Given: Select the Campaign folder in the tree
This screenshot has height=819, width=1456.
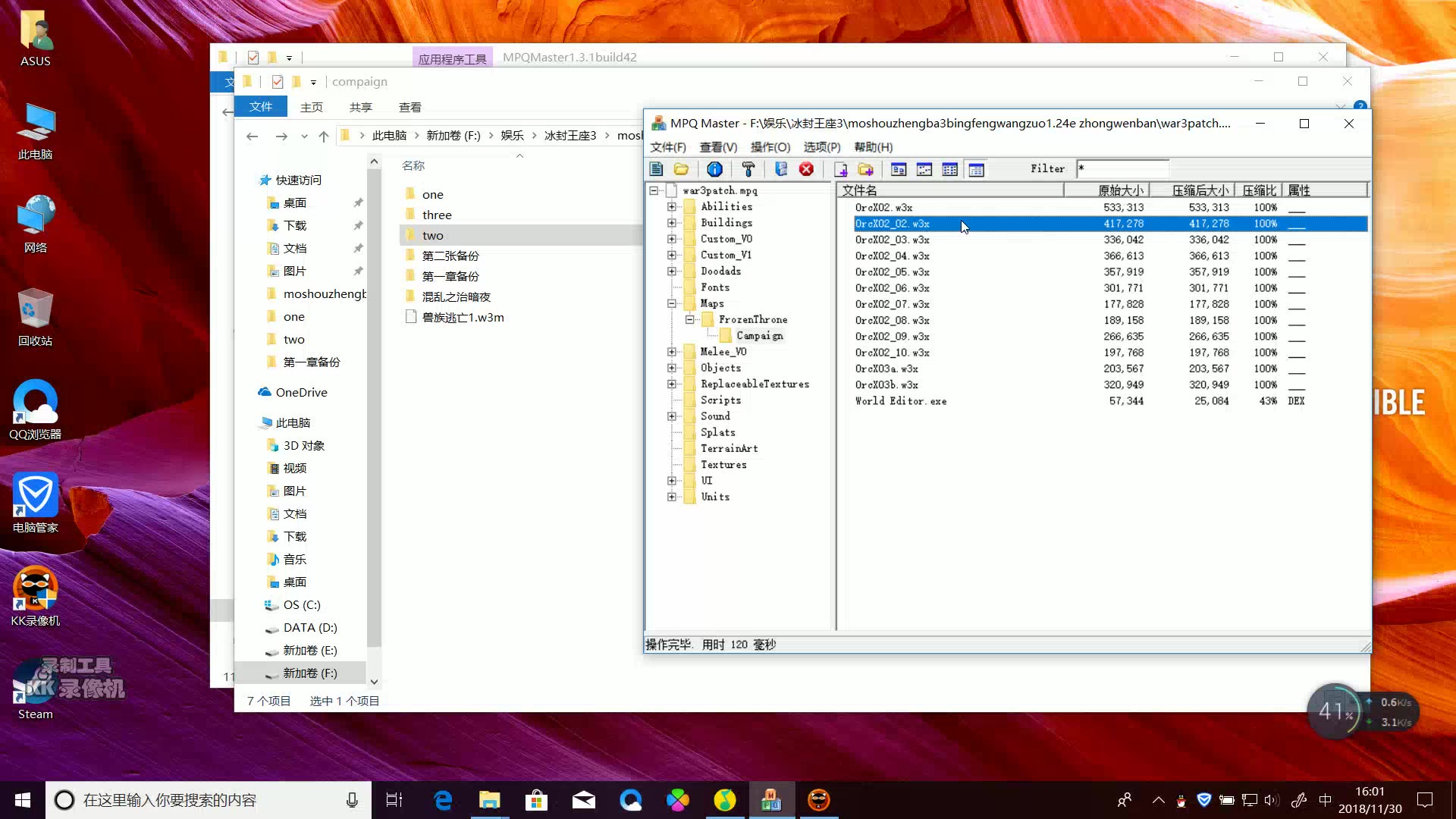Looking at the screenshot, I should [759, 336].
